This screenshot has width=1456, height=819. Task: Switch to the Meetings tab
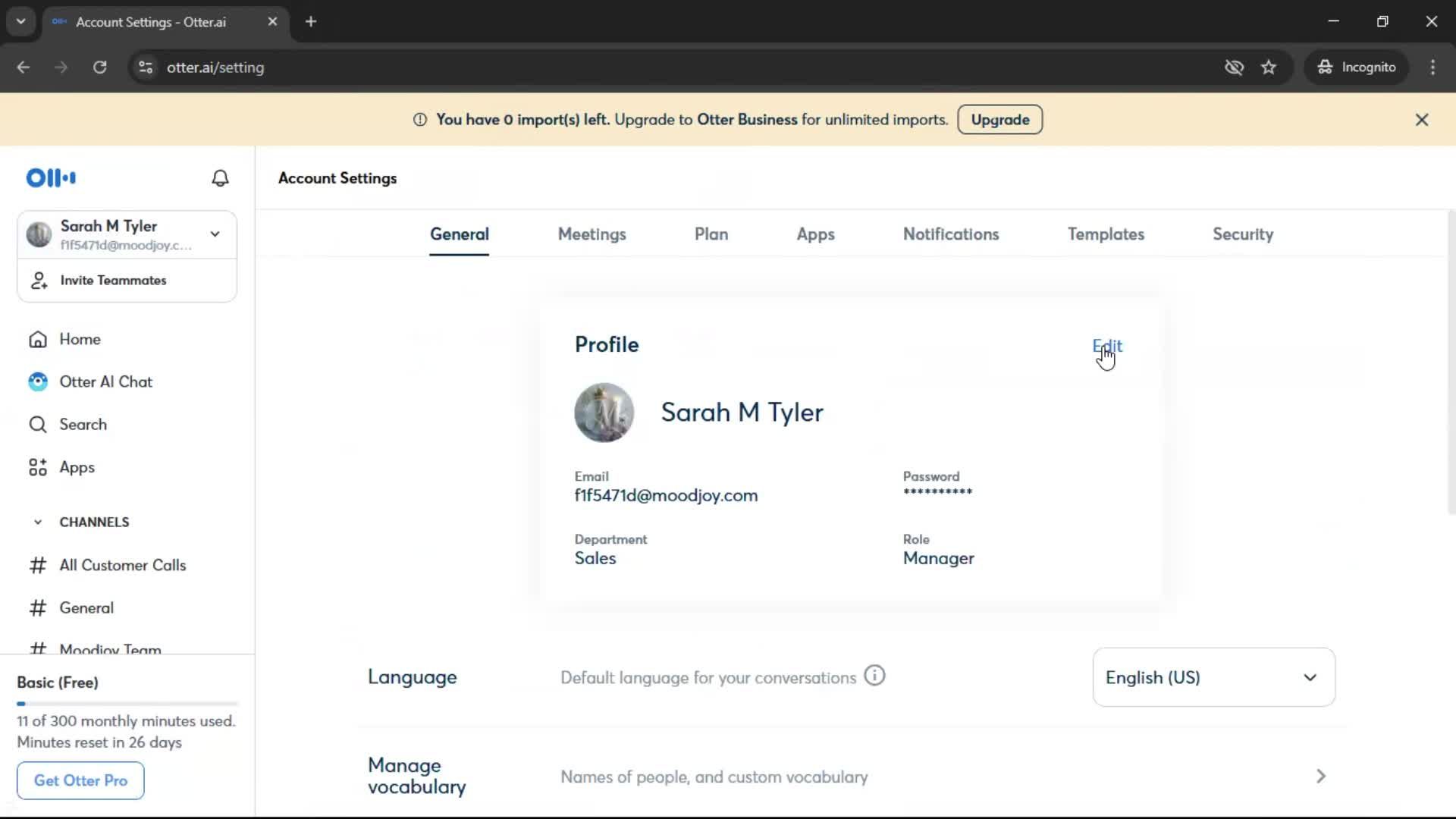(592, 234)
